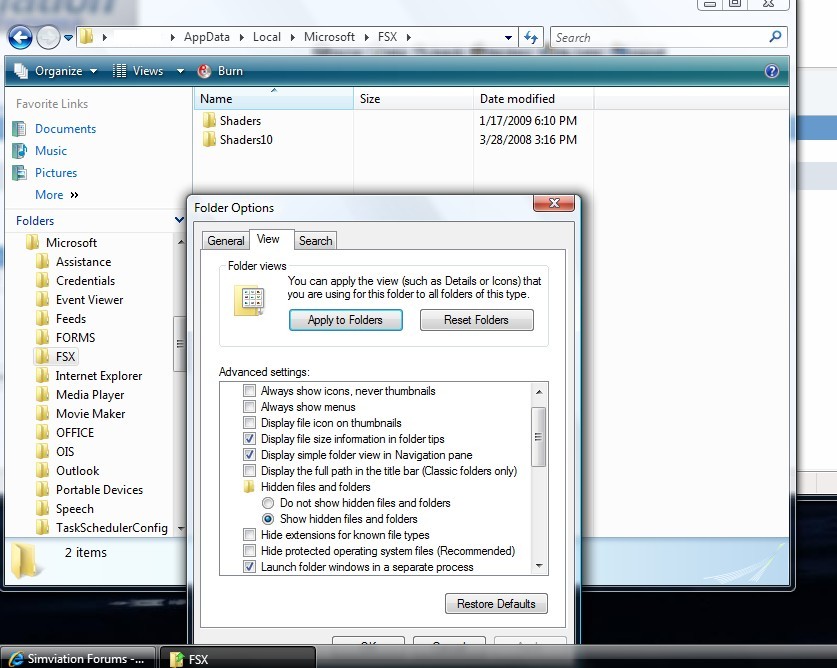Select the Music favorite link icon

point(19,151)
